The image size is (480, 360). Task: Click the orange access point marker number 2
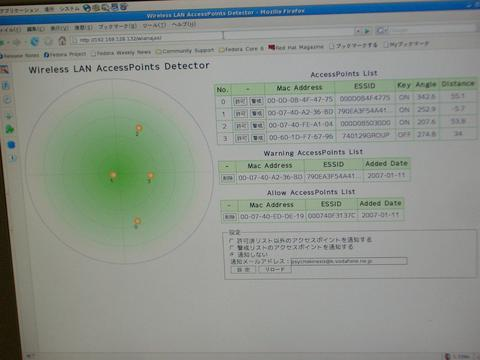pyautogui.click(x=139, y=129)
